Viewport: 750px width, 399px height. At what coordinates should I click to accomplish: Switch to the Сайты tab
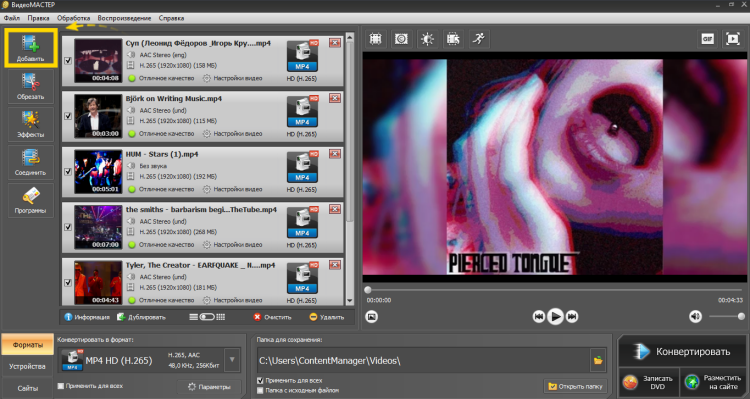27,388
